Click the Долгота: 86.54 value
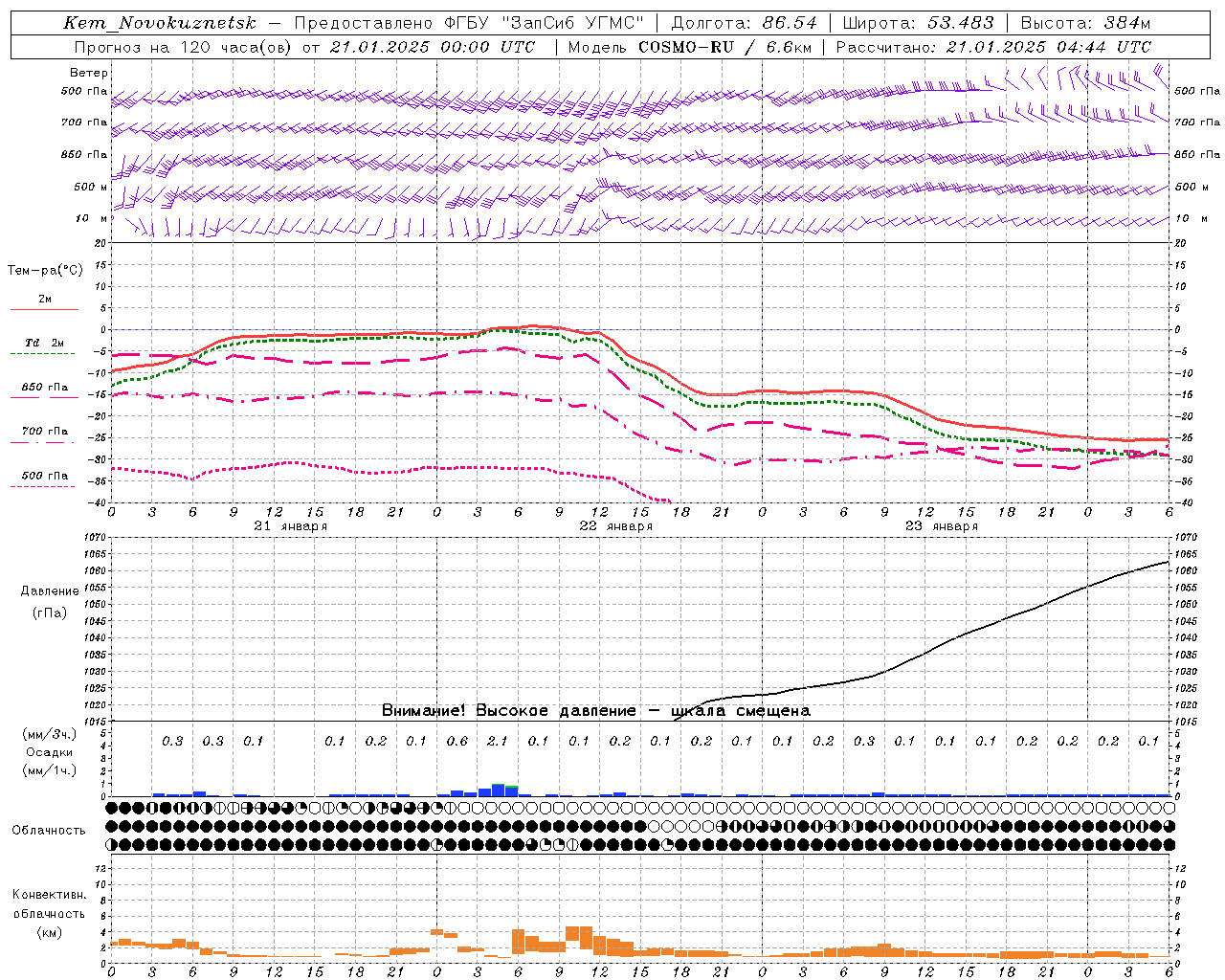 744,23
